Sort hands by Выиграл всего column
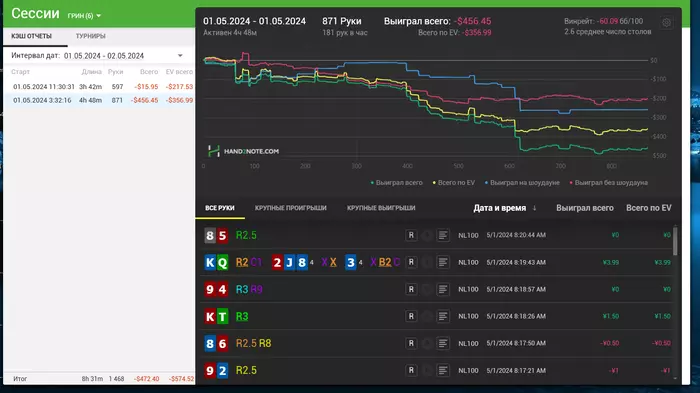Viewport: 700px width, 393px height. tap(585, 208)
